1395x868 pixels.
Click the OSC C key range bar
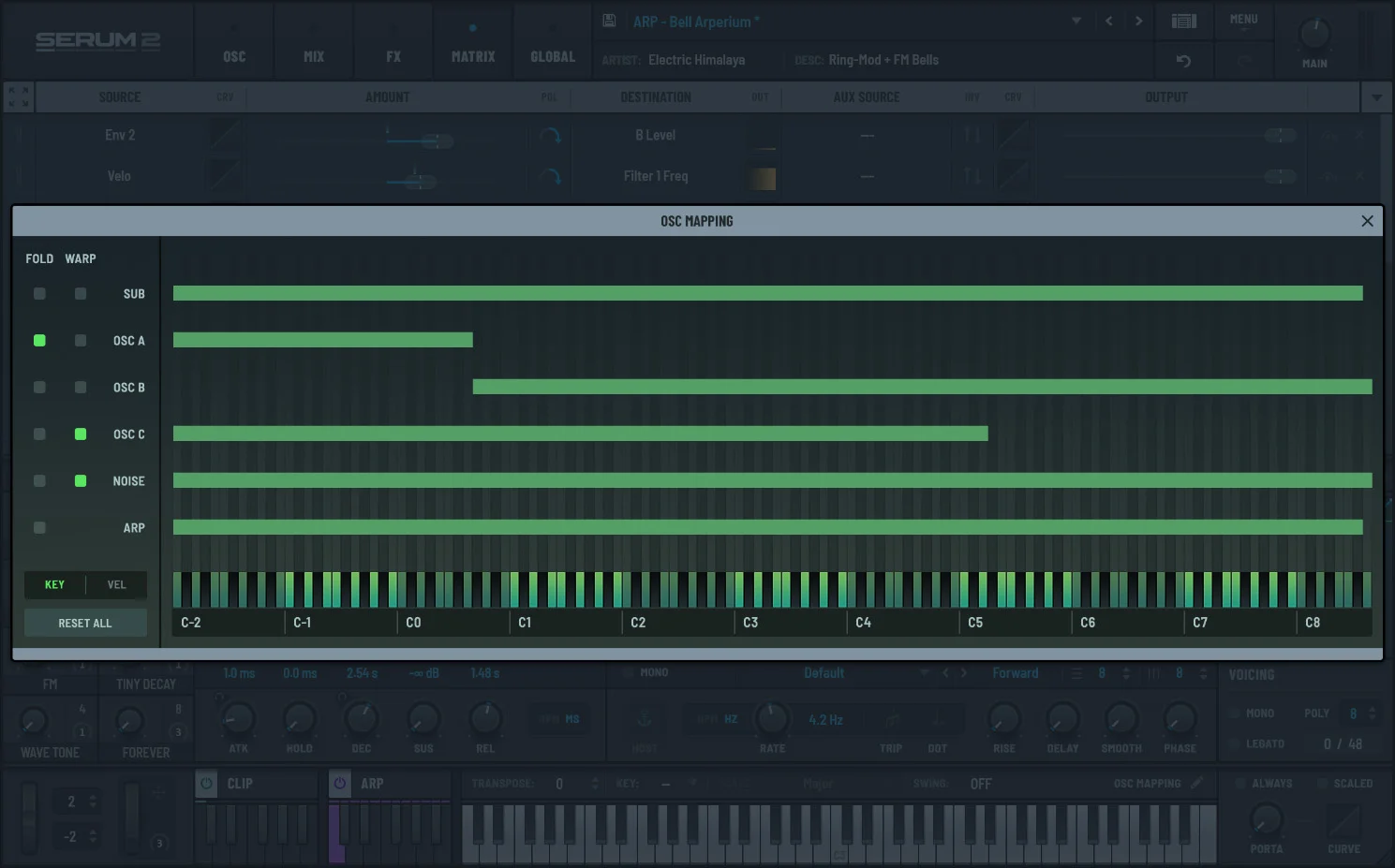tap(581, 434)
